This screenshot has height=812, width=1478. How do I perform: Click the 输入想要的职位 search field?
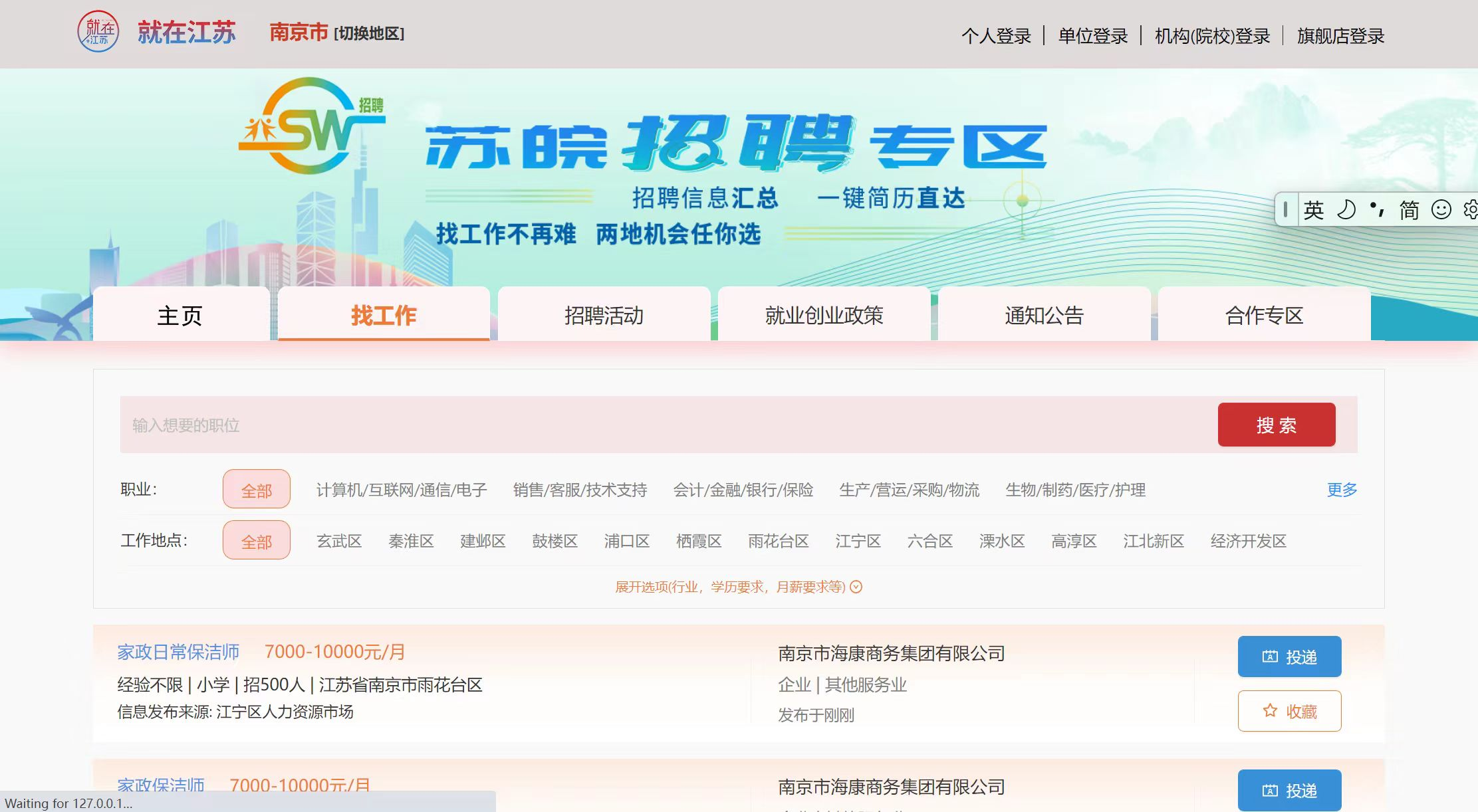click(x=665, y=425)
